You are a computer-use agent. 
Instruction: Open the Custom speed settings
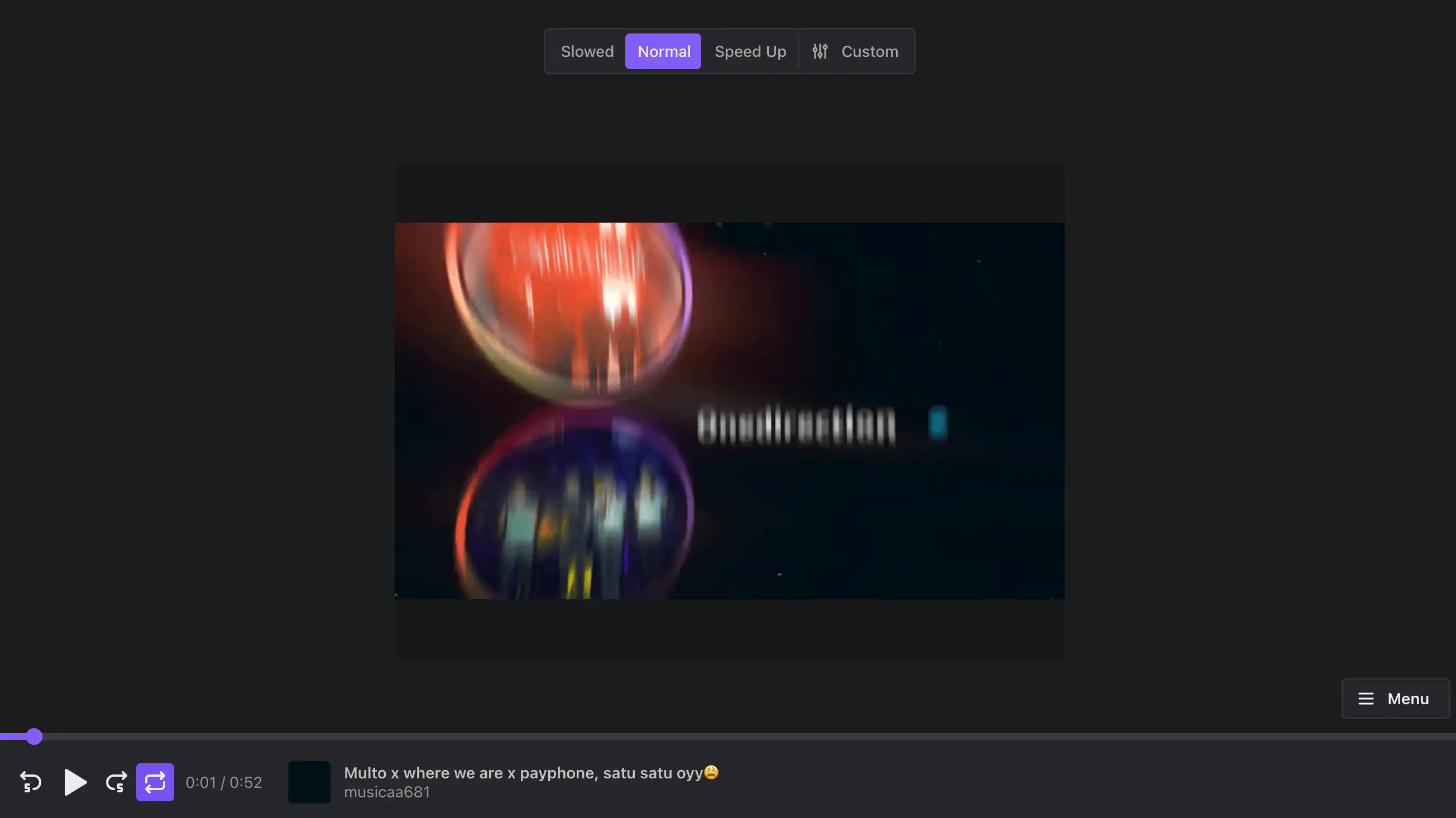pyautogui.click(x=855, y=51)
